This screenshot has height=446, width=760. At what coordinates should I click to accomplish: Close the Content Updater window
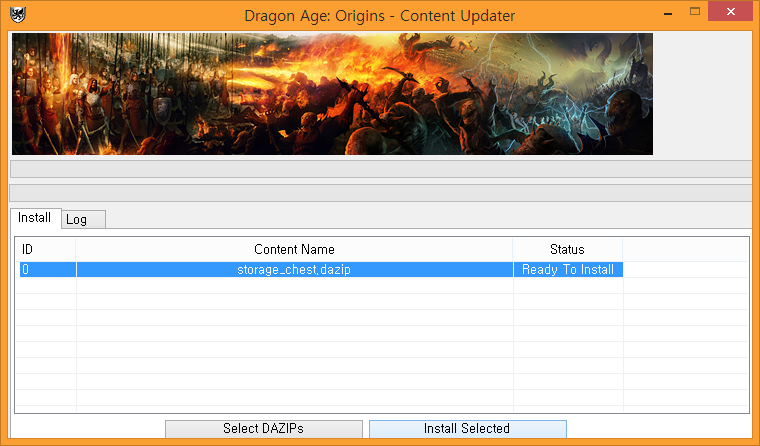tap(730, 12)
